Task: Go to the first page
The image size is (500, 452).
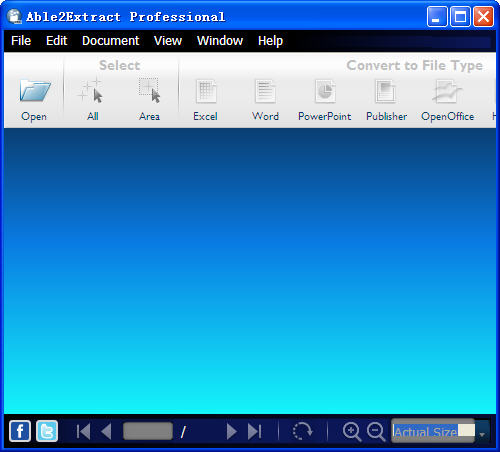Action: point(83,432)
